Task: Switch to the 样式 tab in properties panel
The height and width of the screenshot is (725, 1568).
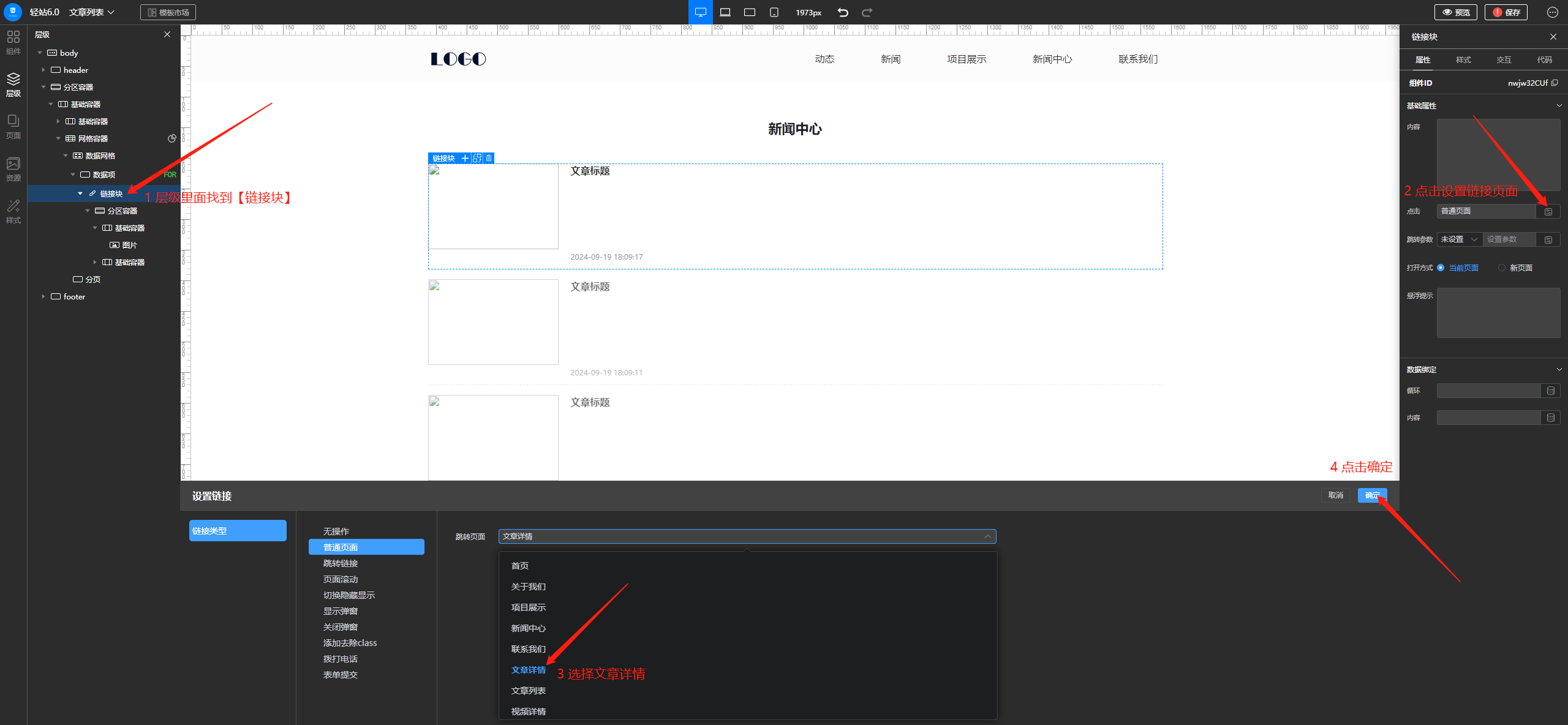Action: pyautogui.click(x=1463, y=59)
